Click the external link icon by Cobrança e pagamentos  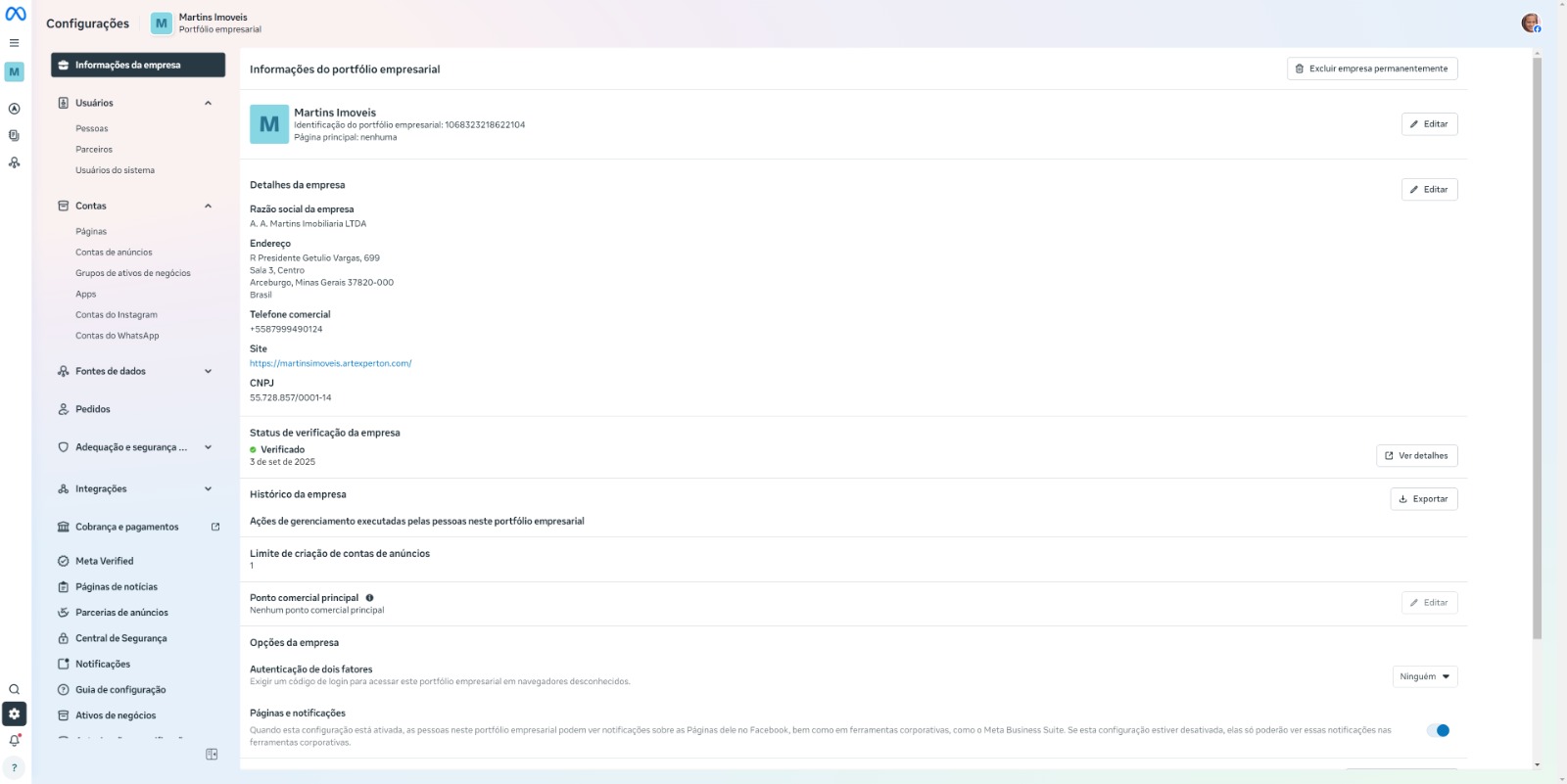point(215,527)
